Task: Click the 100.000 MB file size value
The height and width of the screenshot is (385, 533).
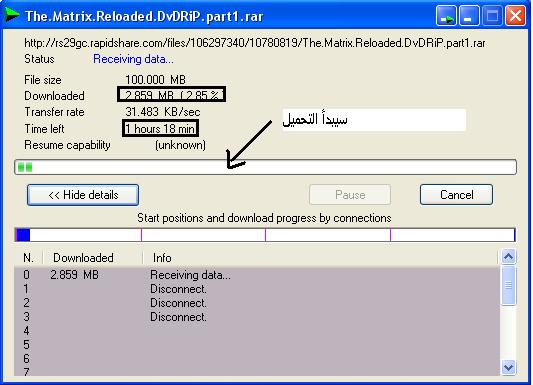Action: click(155, 80)
